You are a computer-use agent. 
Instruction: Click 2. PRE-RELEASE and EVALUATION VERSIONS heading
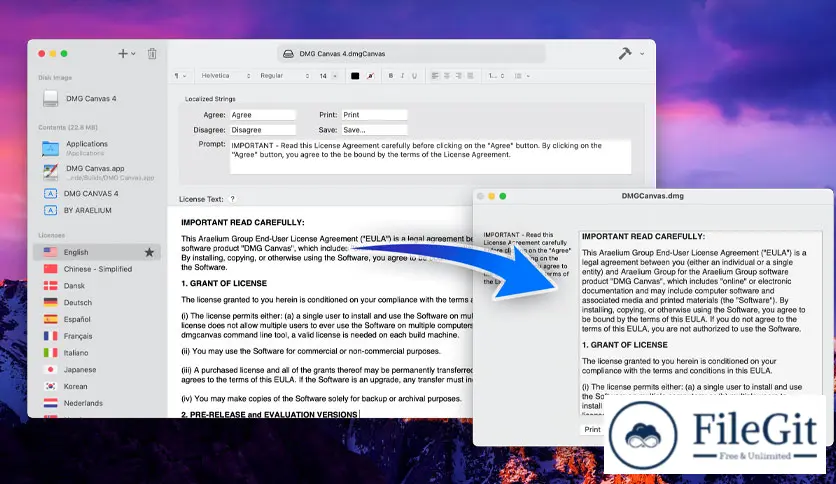click(x=269, y=414)
